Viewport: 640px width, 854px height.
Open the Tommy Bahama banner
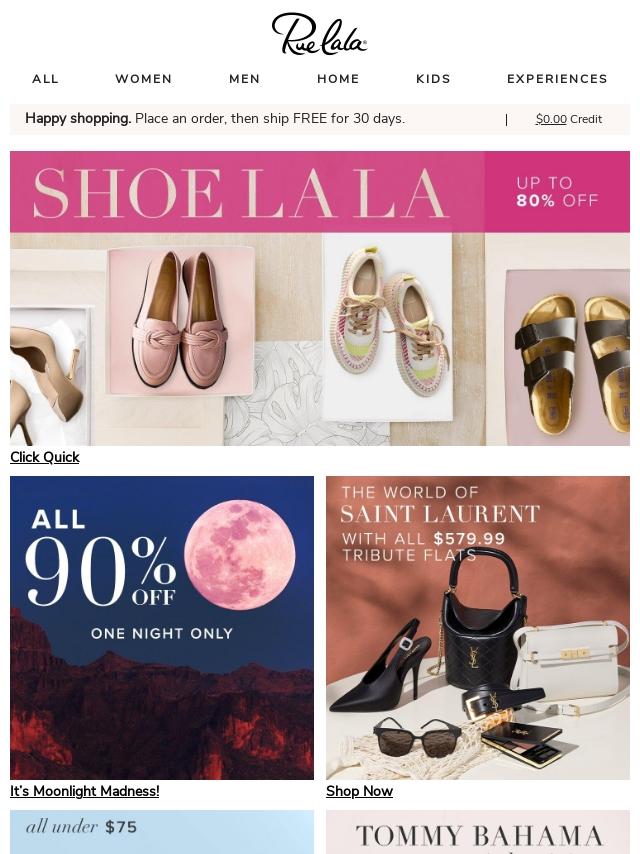click(478, 832)
